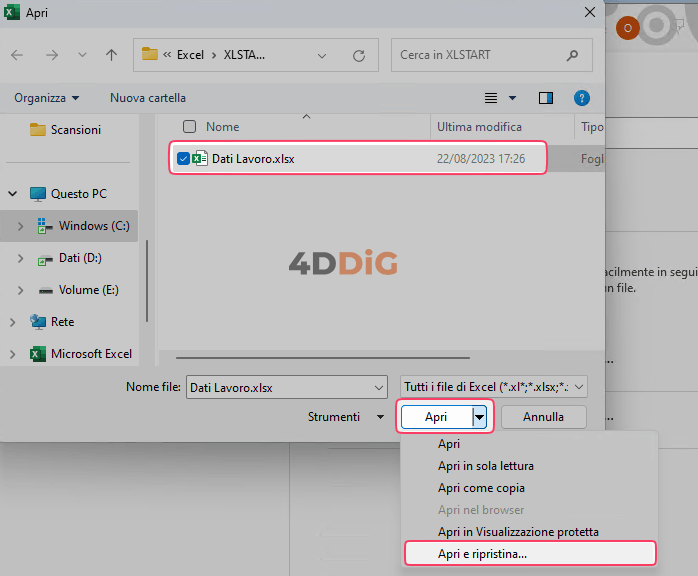Go up one folder level
This screenshot has height=576, width=698.
coord(111,55)
